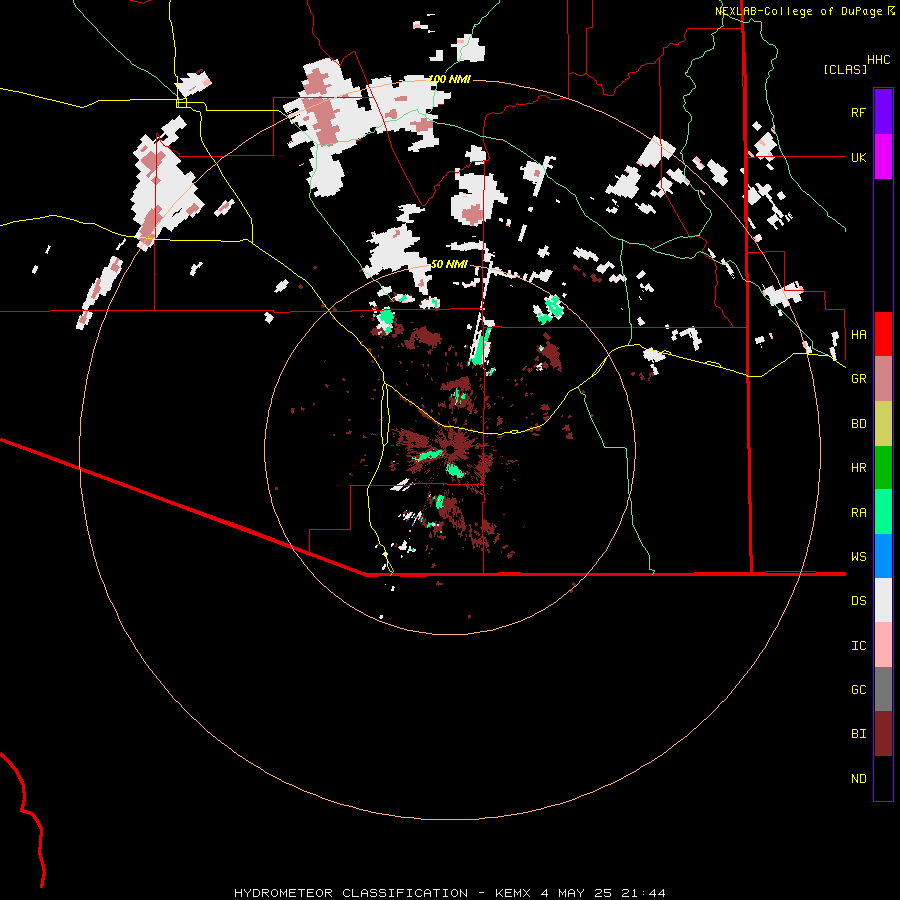
Task: Click the UK magenta legend swatch
Action: coord(883,157)
